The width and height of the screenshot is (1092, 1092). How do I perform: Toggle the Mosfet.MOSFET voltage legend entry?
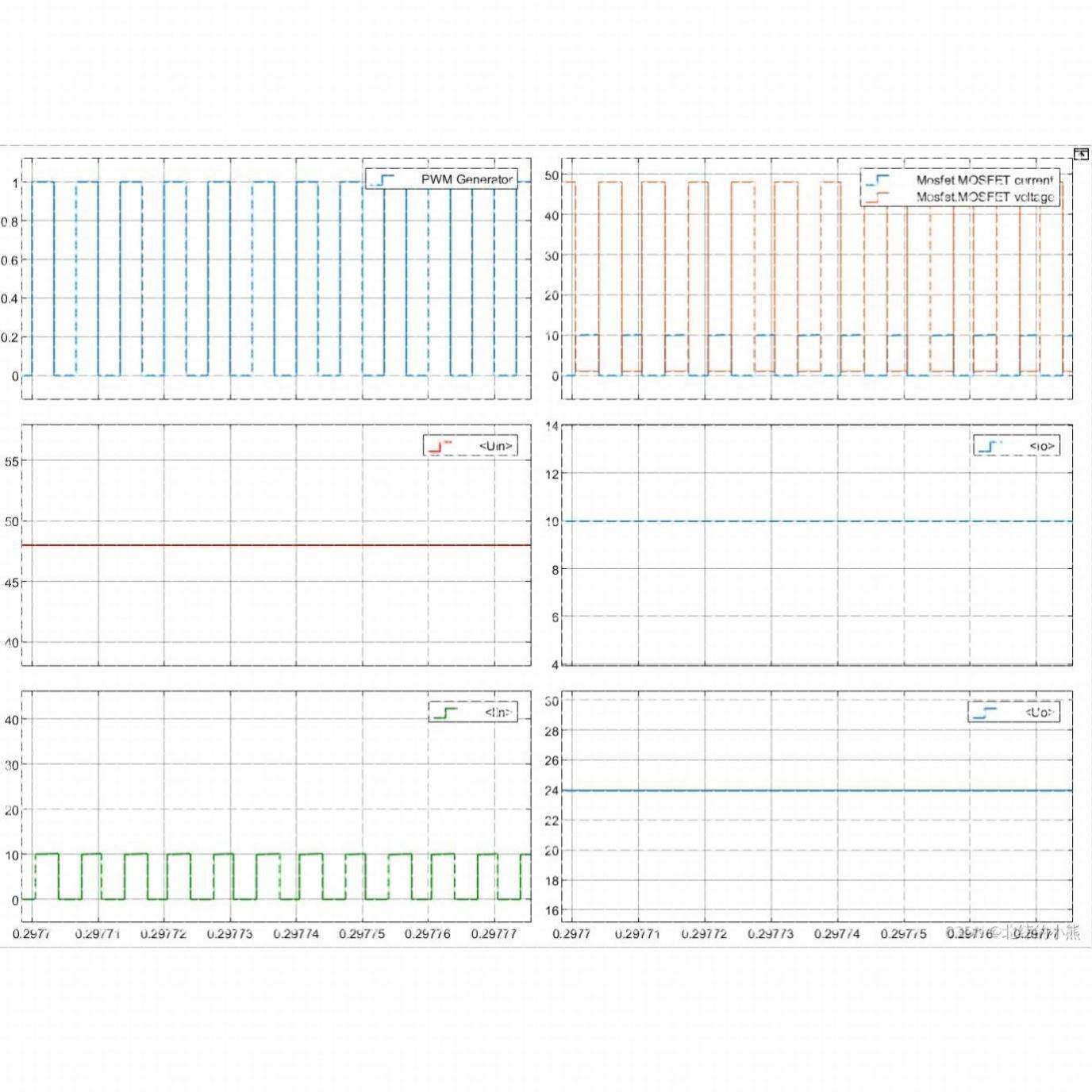[x=960, y=197]
